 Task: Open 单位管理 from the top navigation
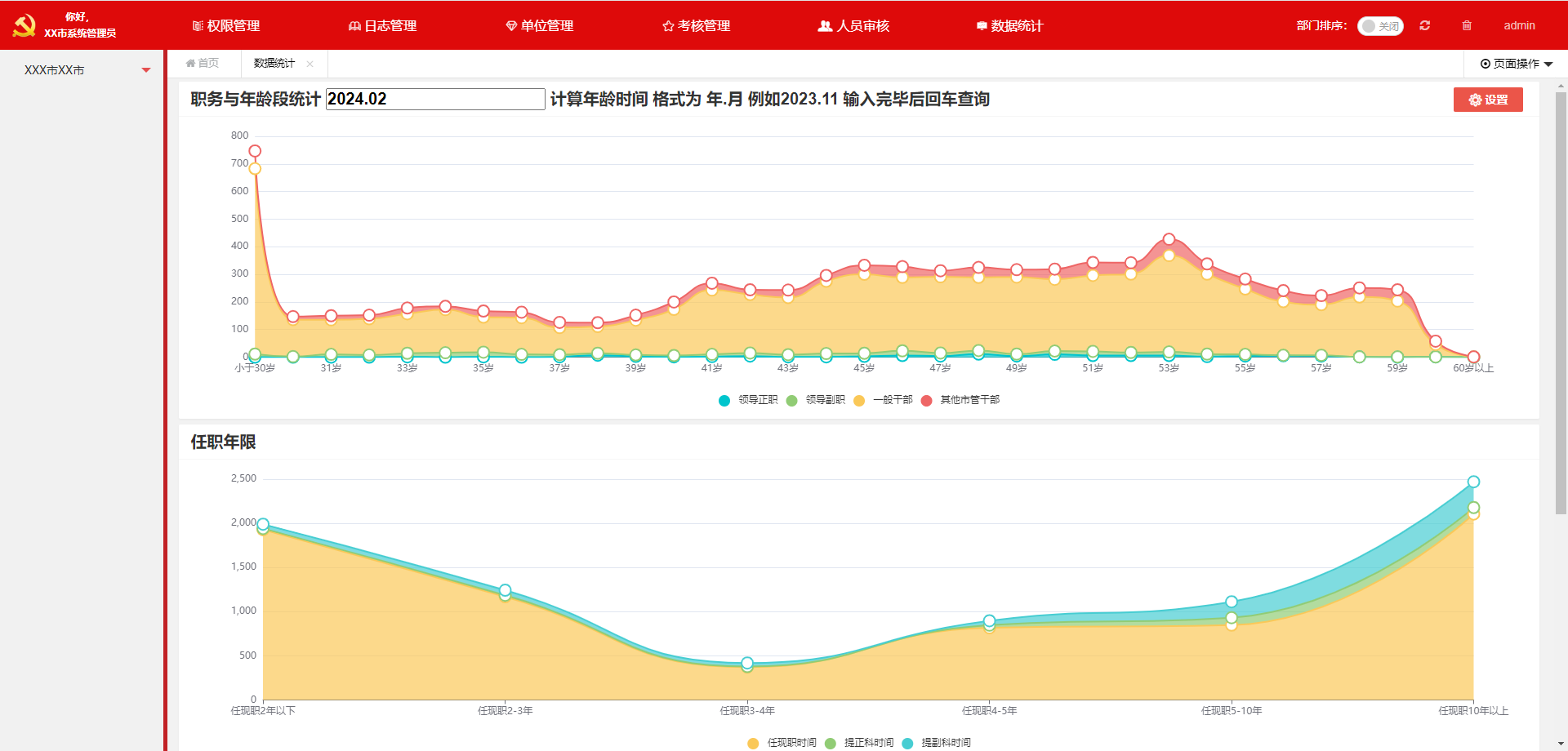tap(539, 26)
